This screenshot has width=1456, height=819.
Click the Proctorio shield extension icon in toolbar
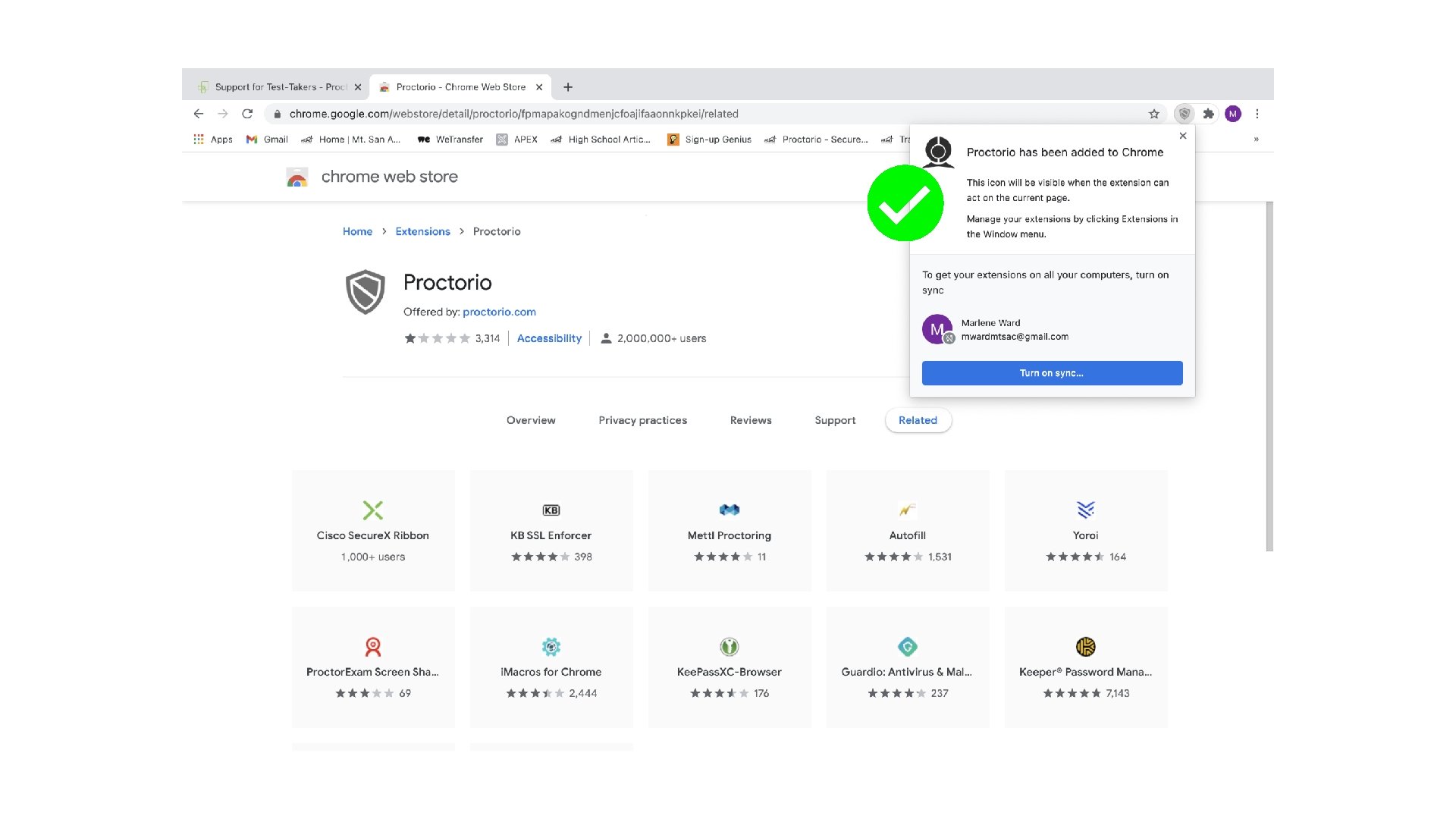1184,114
